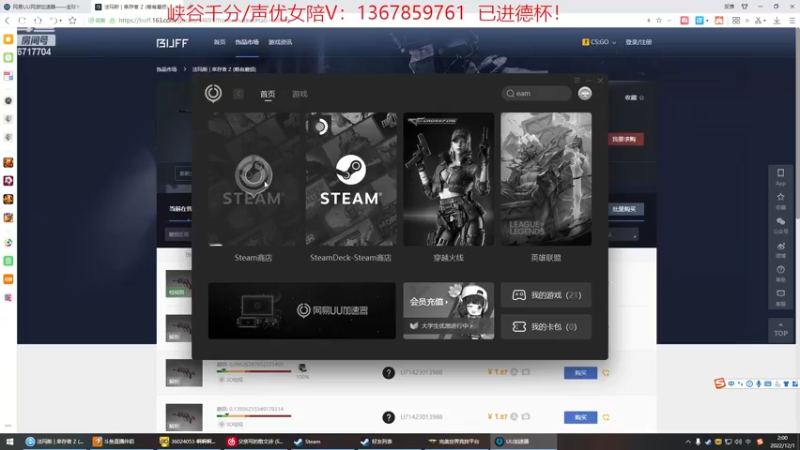Screen dimensions: 800x450
Task: Click 饰品市场 in the BUFF breadcrumb
Action: (x=166, y=69)
